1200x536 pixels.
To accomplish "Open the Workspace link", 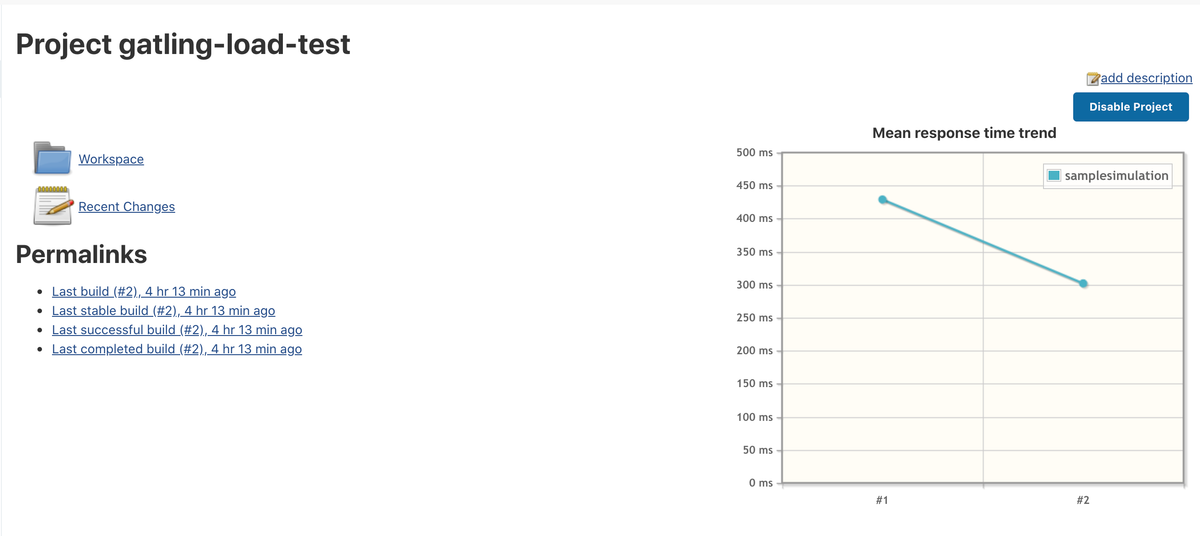I will coord(111,159).
